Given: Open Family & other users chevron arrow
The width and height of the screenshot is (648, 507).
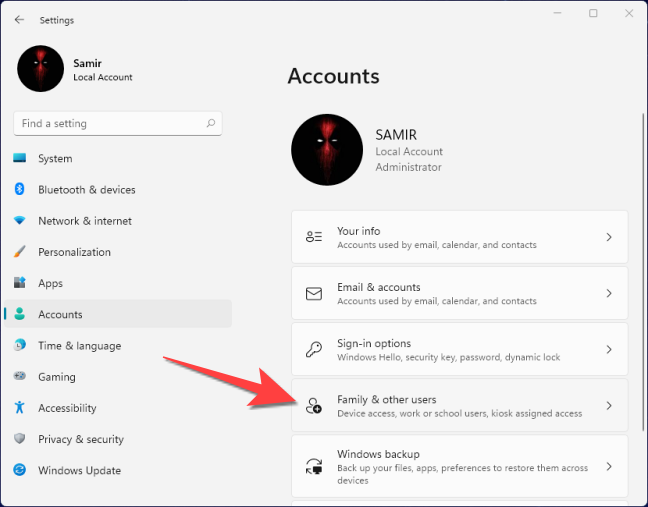Looking at the screenshot, I should (x=609, y=406).
